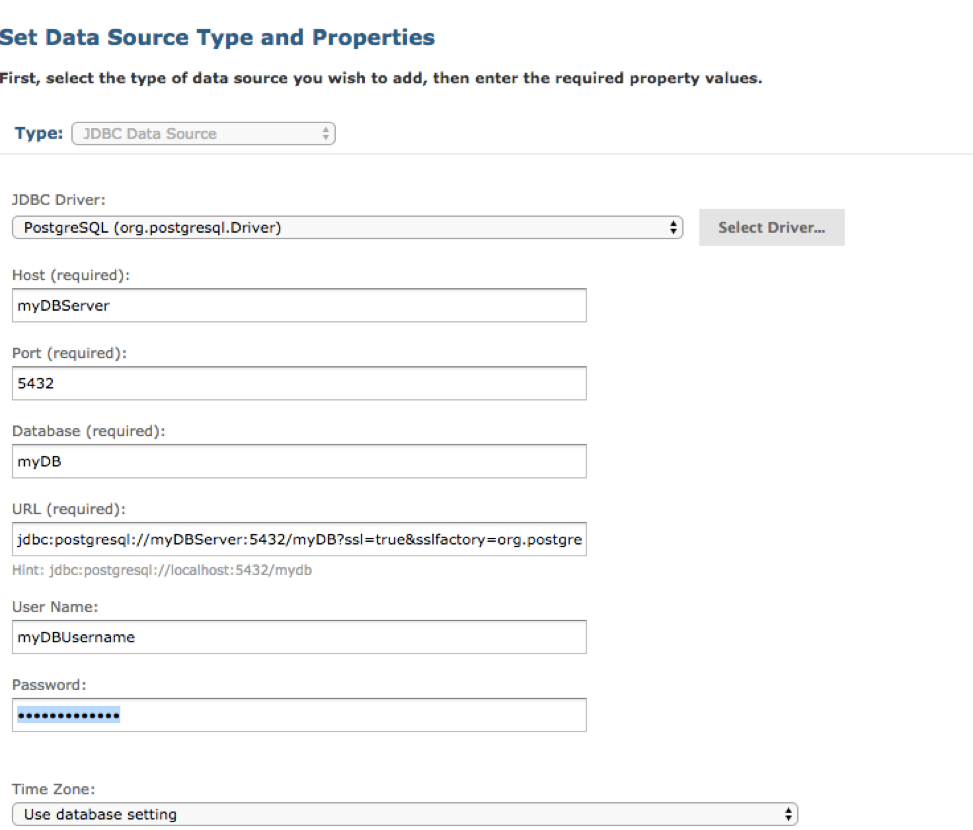973x830 pixels.
Task: Click the 'User Name:' label
Action: [x=54, y=606]
